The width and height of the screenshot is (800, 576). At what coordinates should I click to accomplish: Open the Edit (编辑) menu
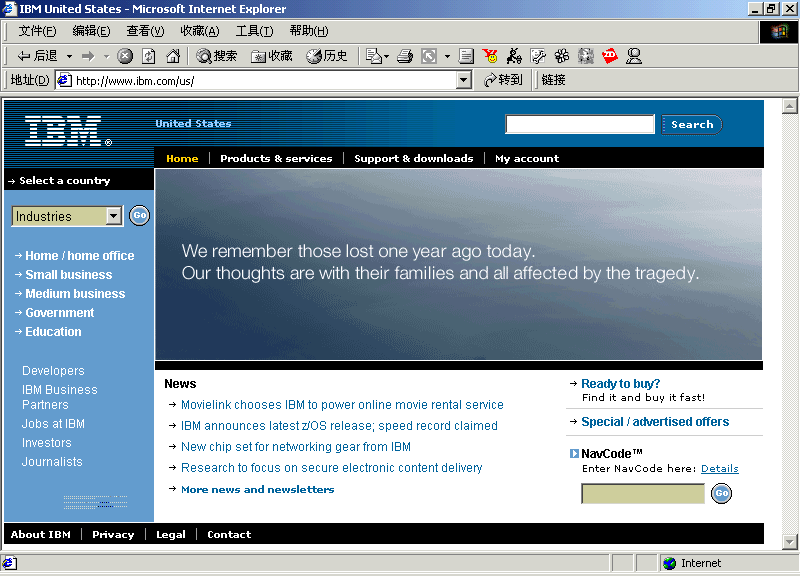pos(91,31)
